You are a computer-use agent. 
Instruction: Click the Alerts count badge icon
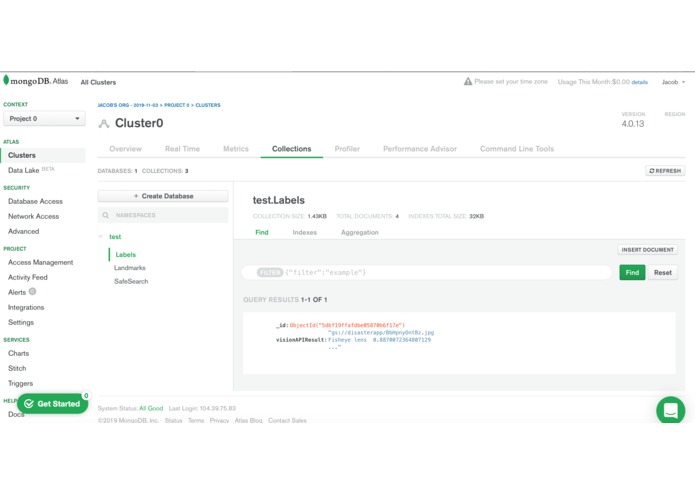[x=32, y=292]
